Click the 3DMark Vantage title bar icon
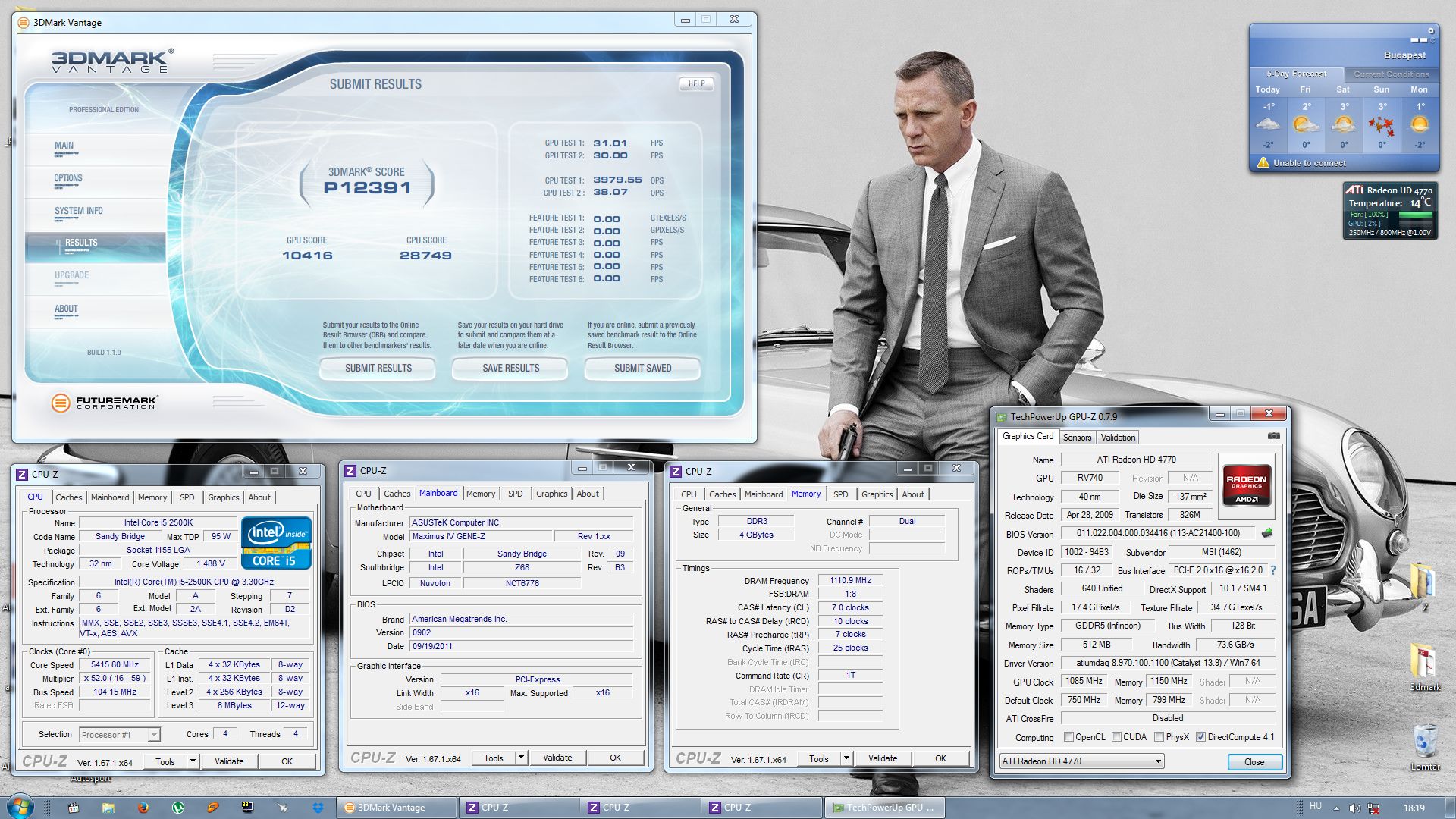The height and width of the screenshot is (819, 1456). (x=23, y=22)
